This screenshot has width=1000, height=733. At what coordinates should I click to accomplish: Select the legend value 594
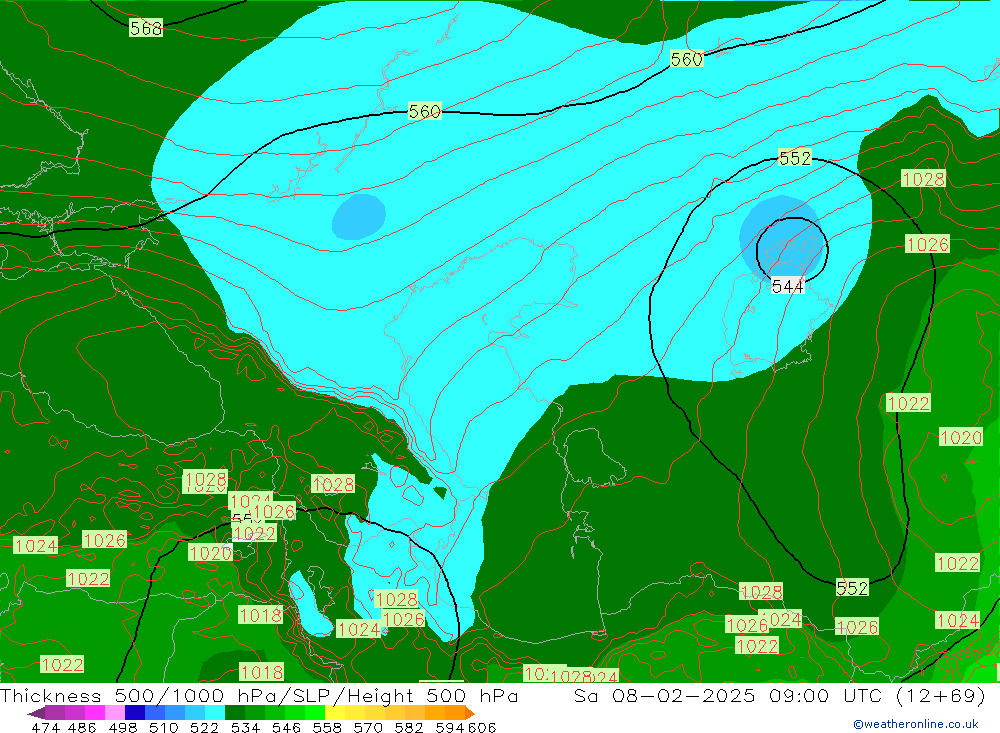coord(450,727)
